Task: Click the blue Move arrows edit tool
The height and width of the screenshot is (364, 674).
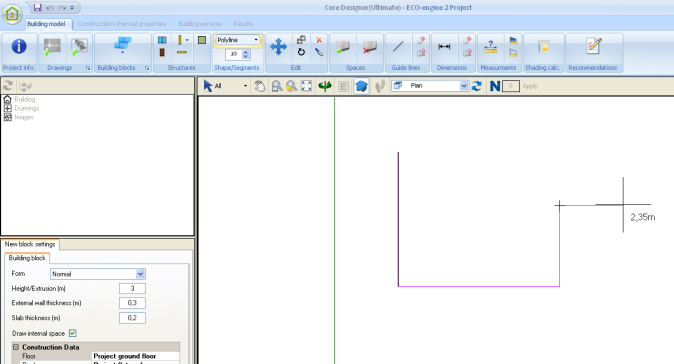Action: 278,46
